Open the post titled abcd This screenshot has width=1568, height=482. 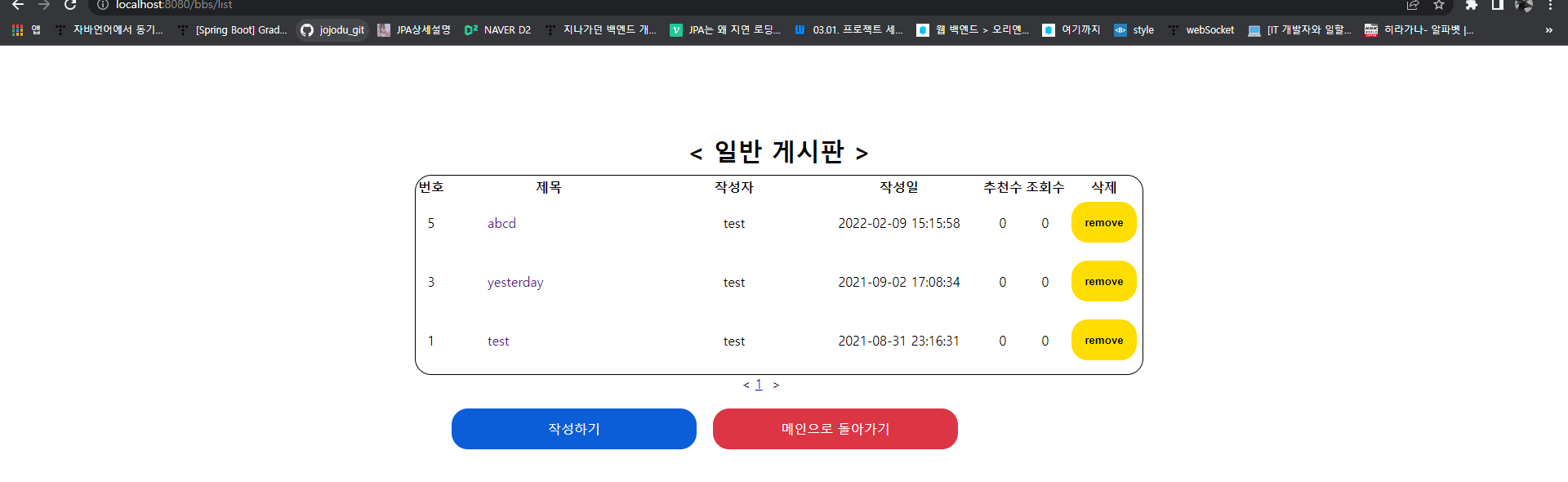pos(501,223)
